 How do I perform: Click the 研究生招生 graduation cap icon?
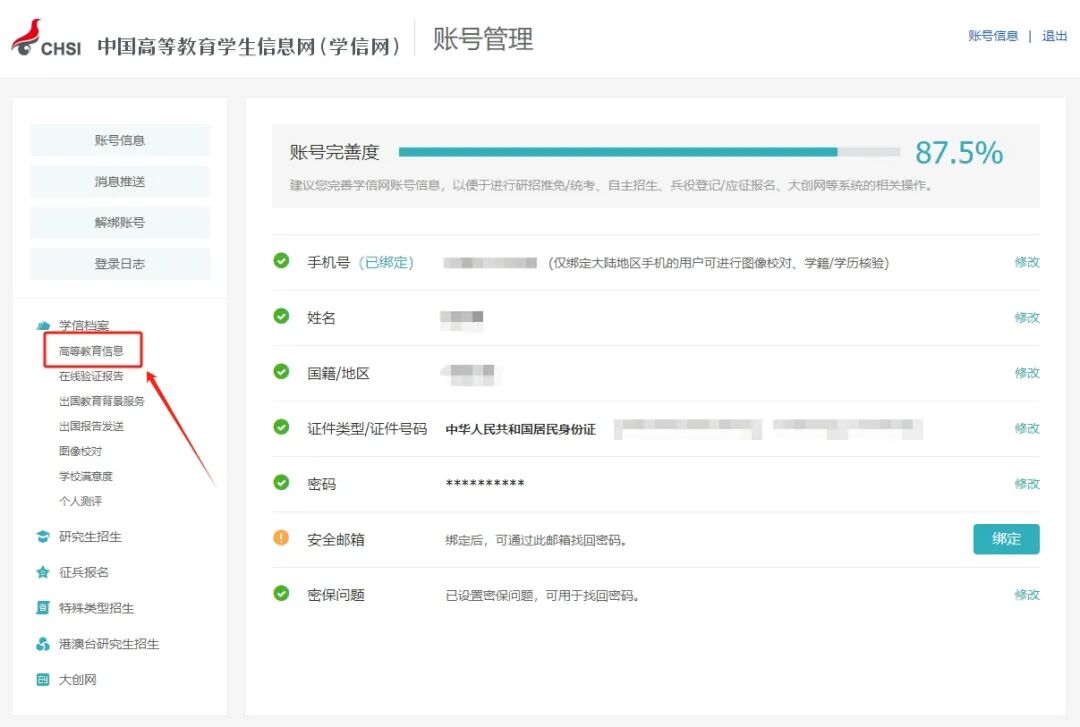coord(43,537)
